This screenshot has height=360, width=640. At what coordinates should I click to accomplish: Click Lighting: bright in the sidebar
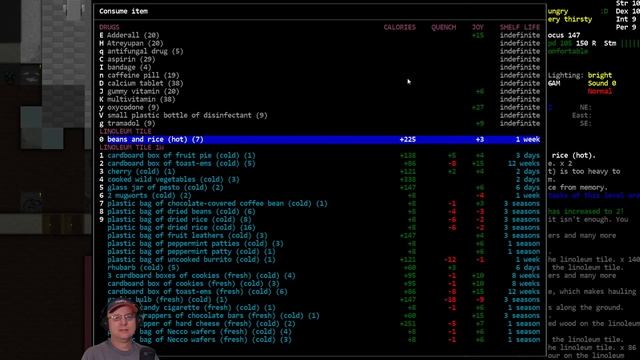580,75
